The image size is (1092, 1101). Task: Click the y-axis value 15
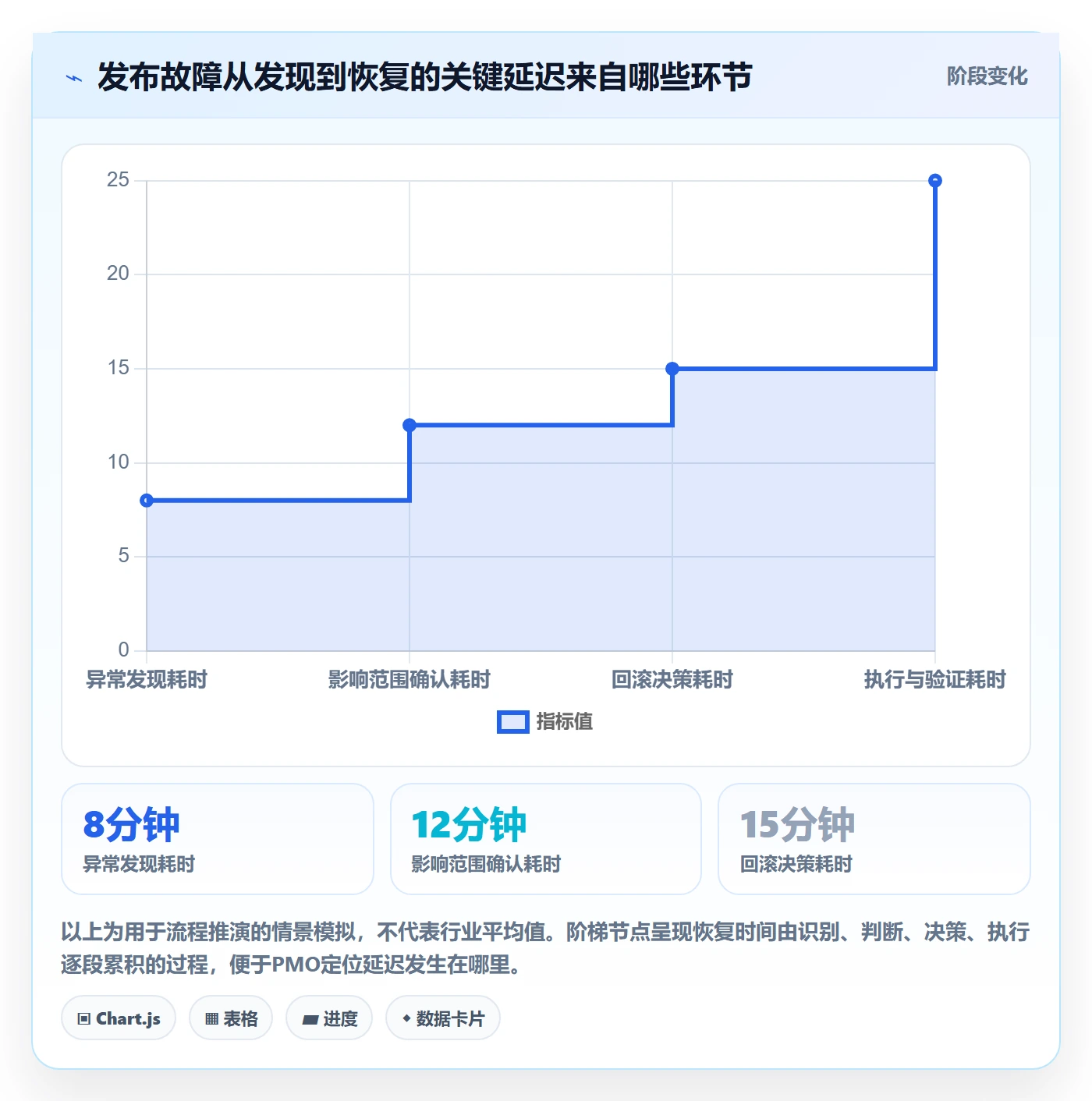click(x=118, y=368)
